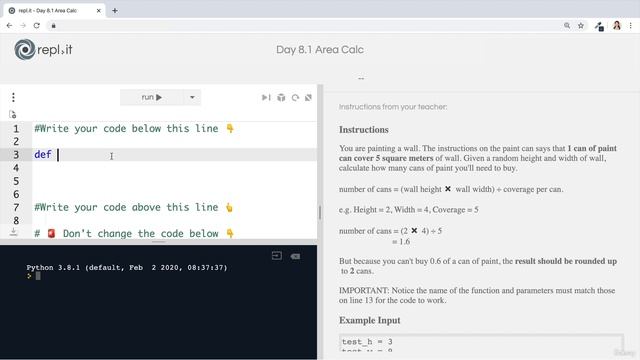Viewport: 640px width, 360px height.
Task: Open the packages cube icon
Action: click(x=281, y=98)
